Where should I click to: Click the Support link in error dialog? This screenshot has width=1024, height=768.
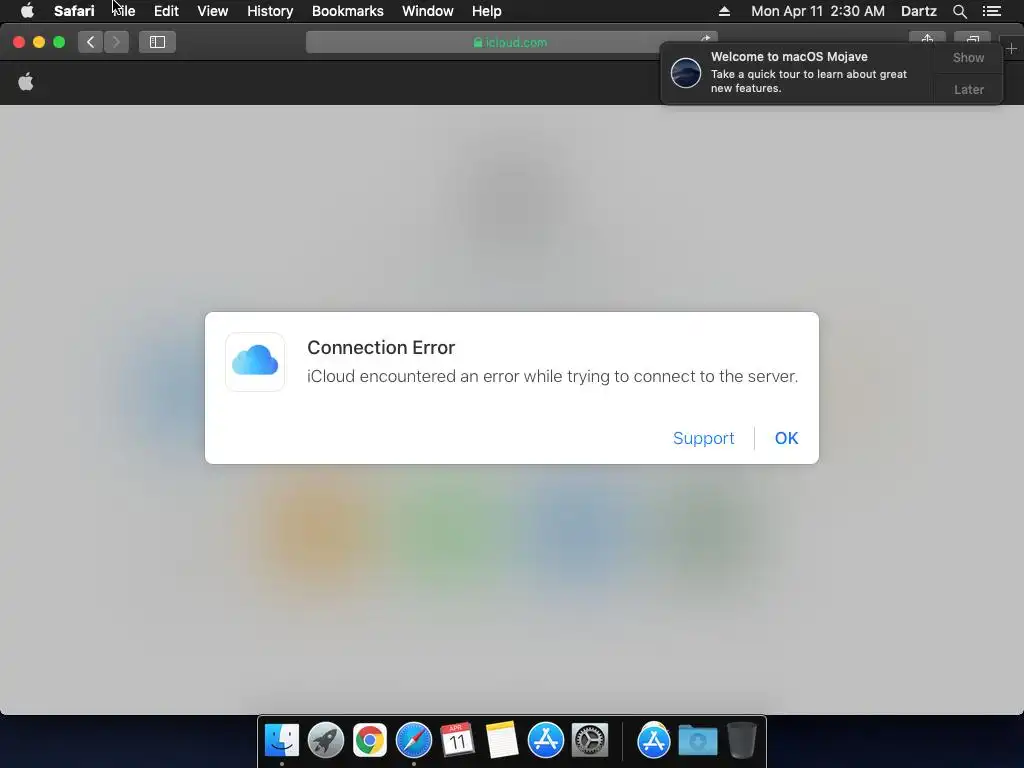[703, 438]
